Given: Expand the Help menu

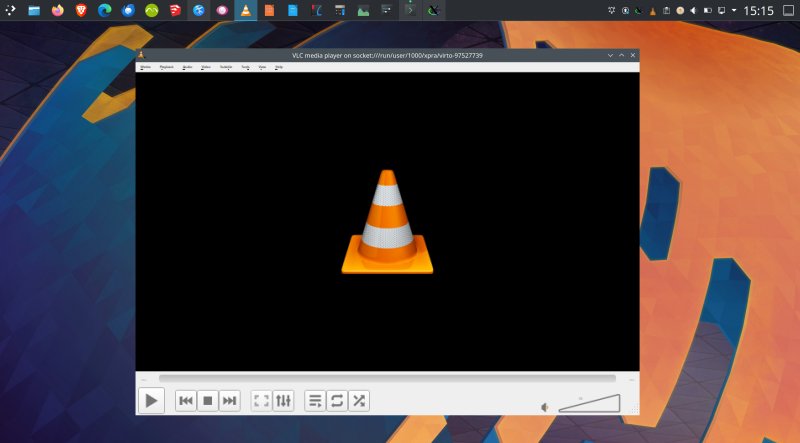Looking at the screenshot, I should [279, 67].
